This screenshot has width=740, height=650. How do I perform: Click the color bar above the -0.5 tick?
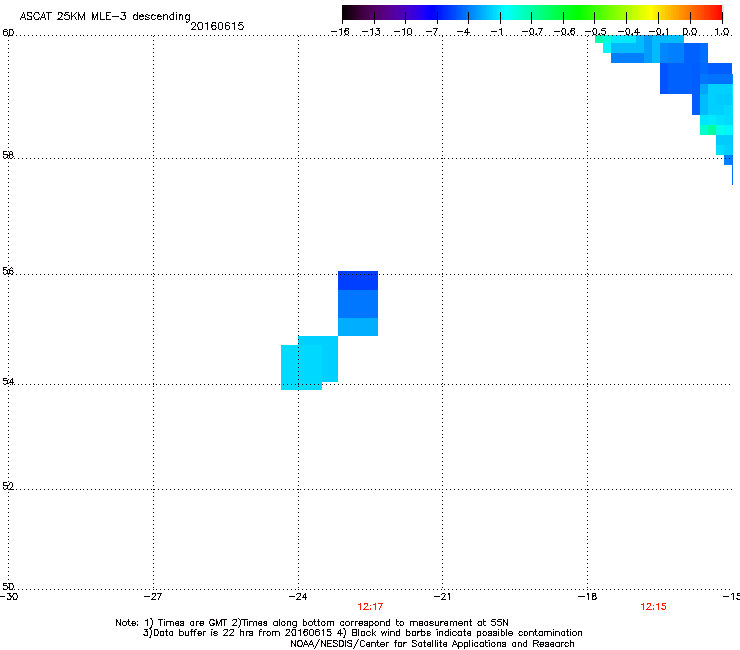pos(595,12)
